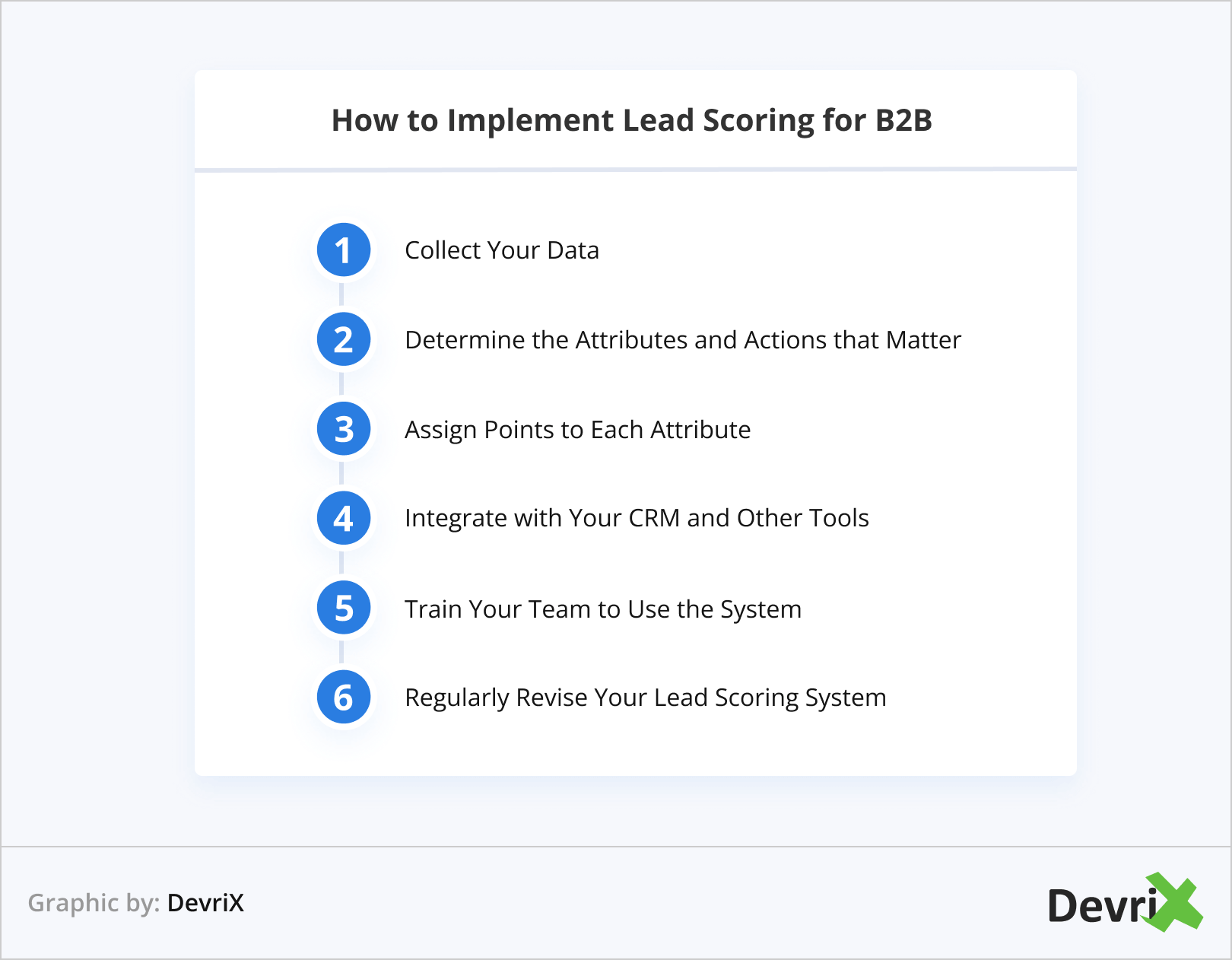Click the 'Graphic by:' label
The width and height of the screenshot is (1232, 960).
pyautogui.click(x=94, y=903)
